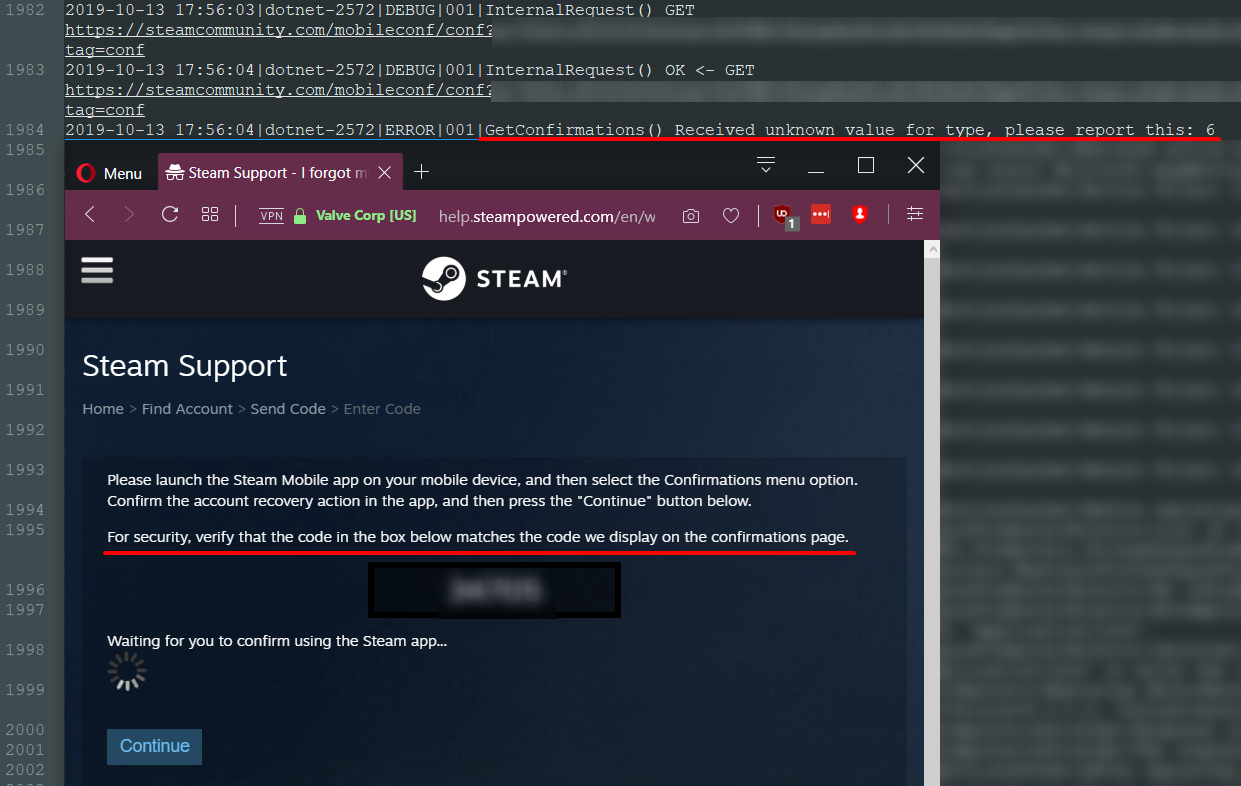Open Opera's Easy Setup sliders icon
The image size is (1241, 786).
914,215
